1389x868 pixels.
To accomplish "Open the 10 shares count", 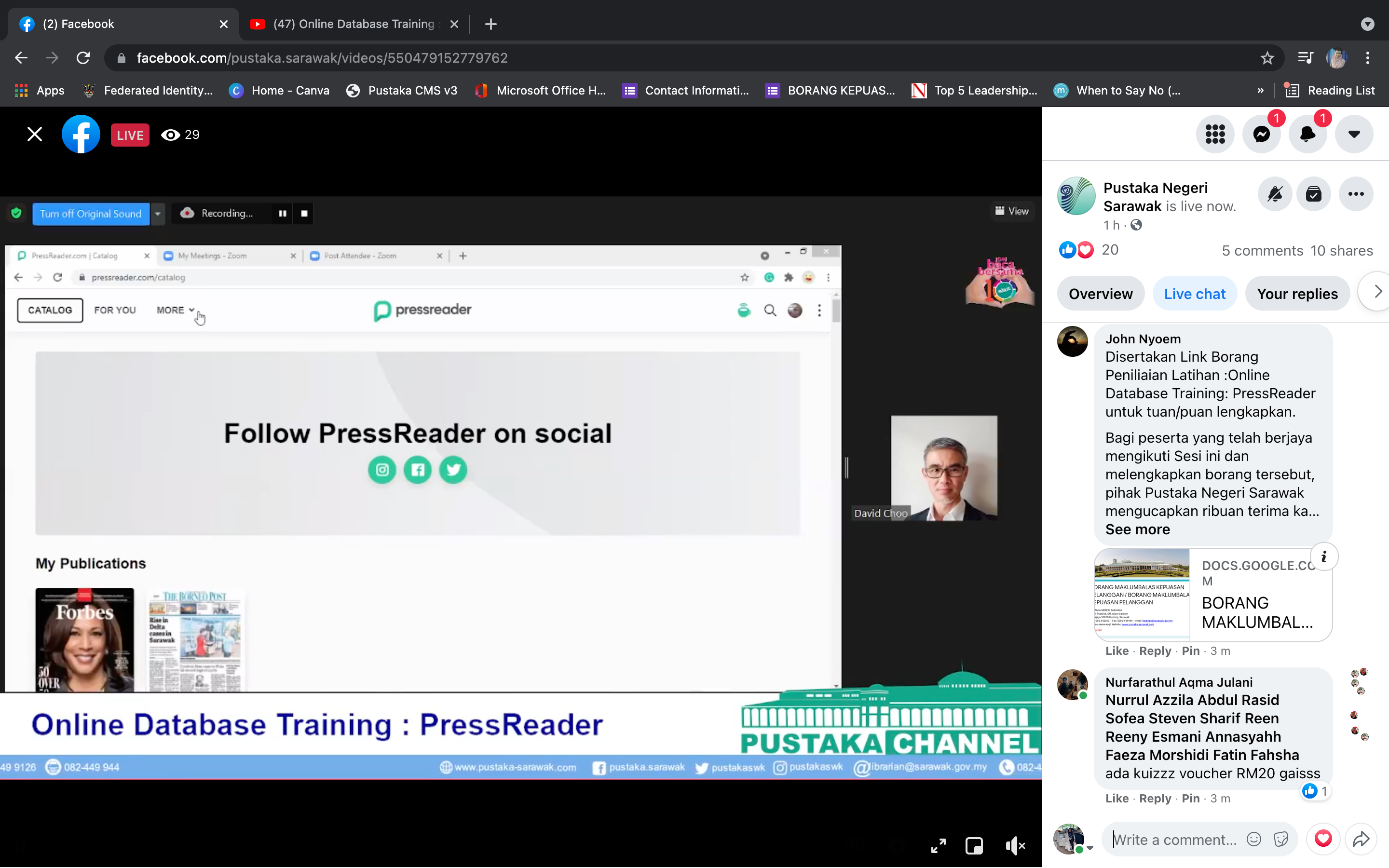I will [1341, 251].
